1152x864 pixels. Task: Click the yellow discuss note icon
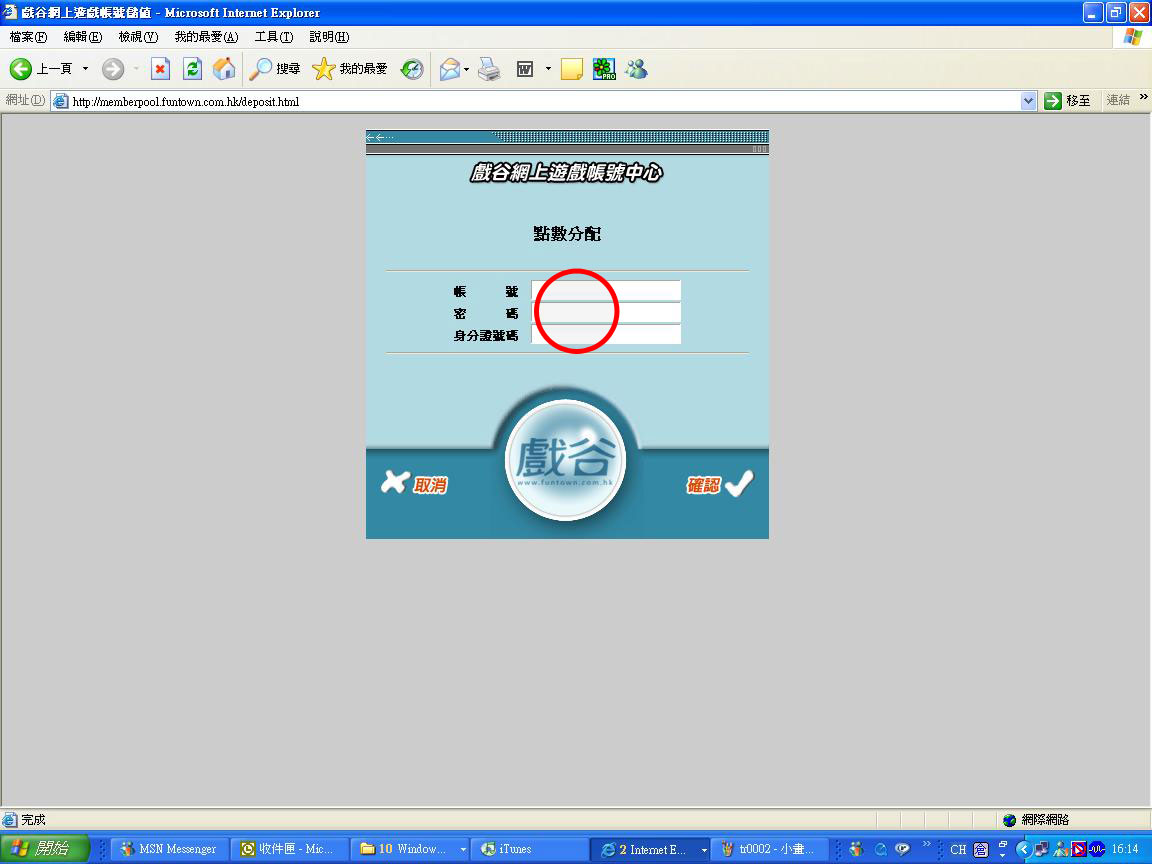pos(572,69)
